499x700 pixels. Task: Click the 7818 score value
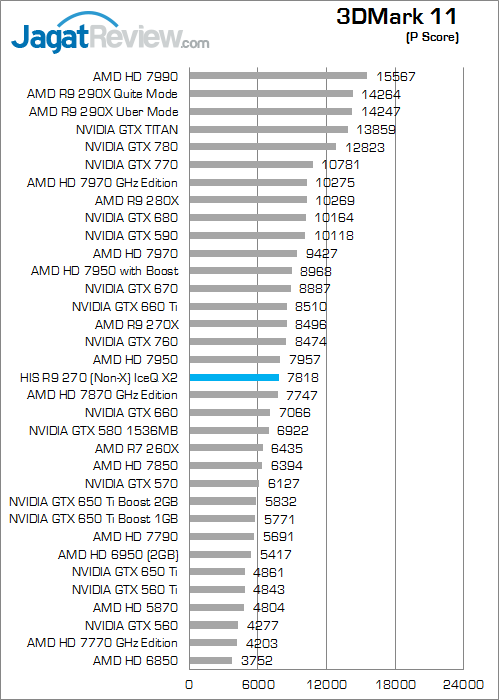(303, 378)
